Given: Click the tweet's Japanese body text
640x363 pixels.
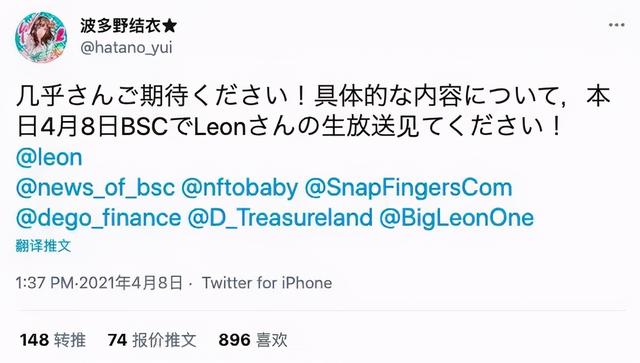Looking at the screenshot, I should pyautogui.click(x=313, y=111).
